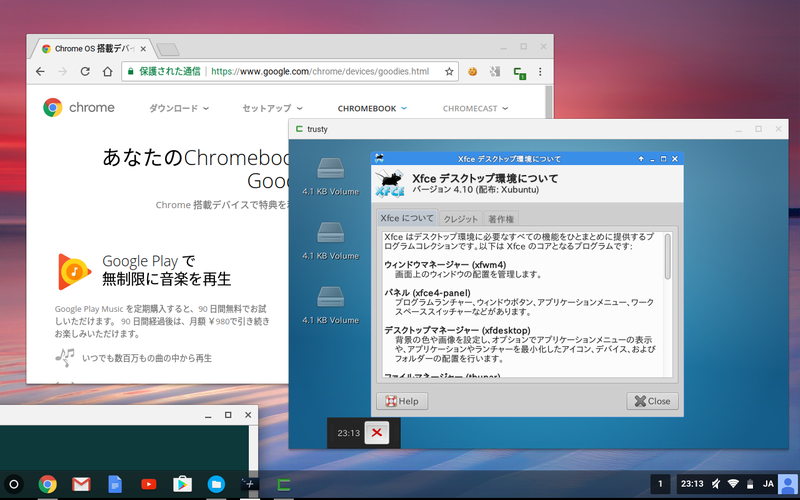
Task: Open YouTube from the shelf
Action: (x=148, y=484)
